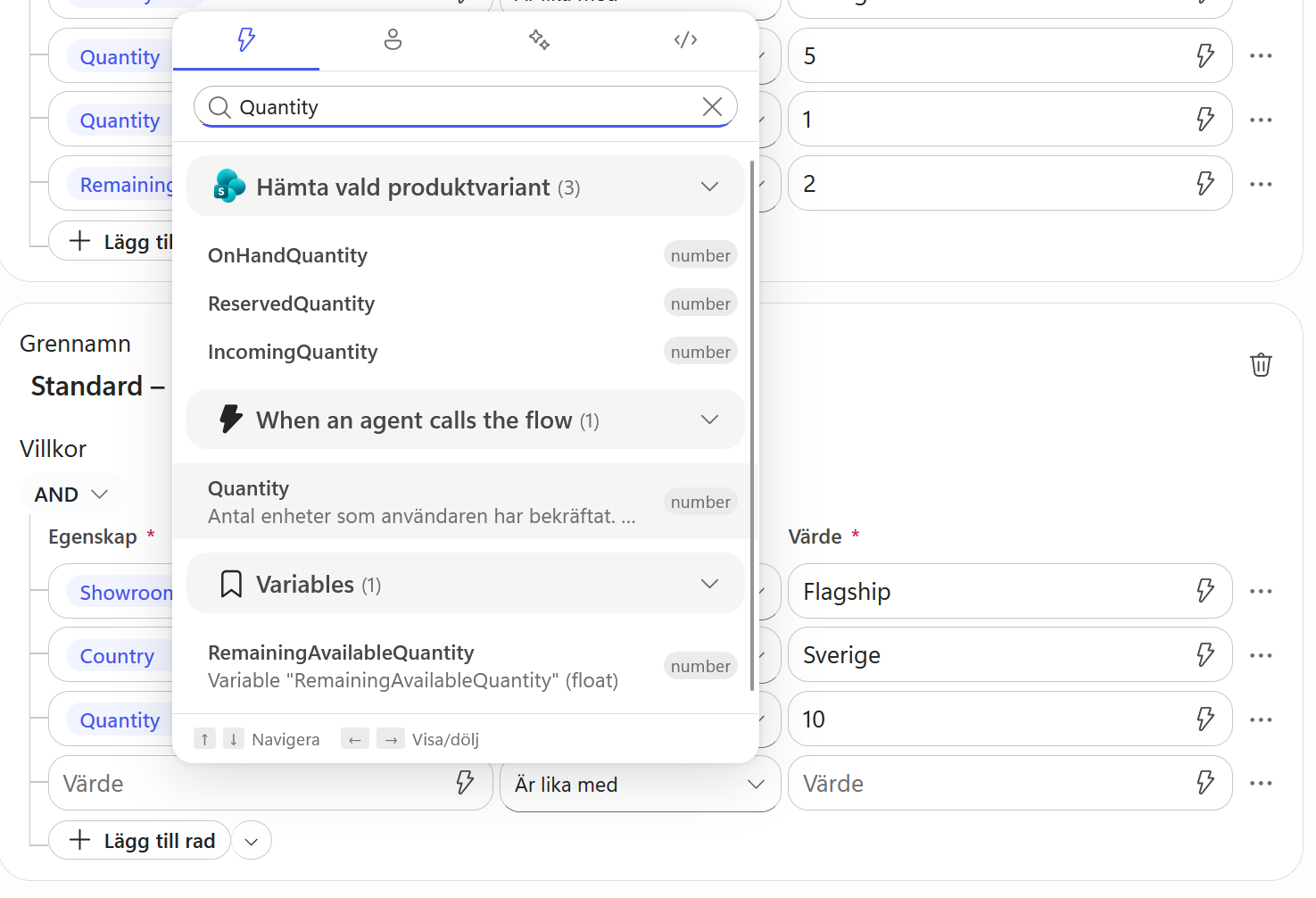This screenshot has height=898, width=1316.
Task: Choose Quantity from agent flow trigger
Action: (x=466, y=502)
